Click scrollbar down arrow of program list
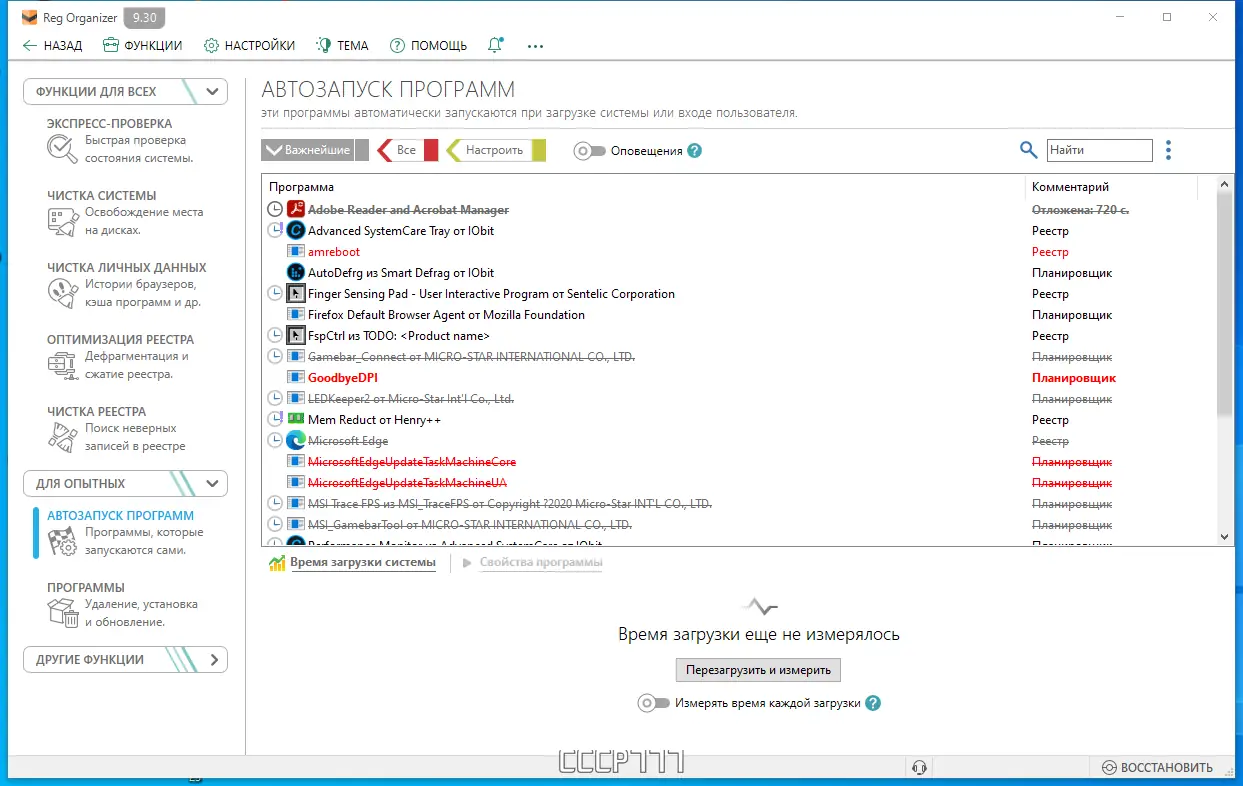The image size is (1243, 786). click(x=1225, y=537)
